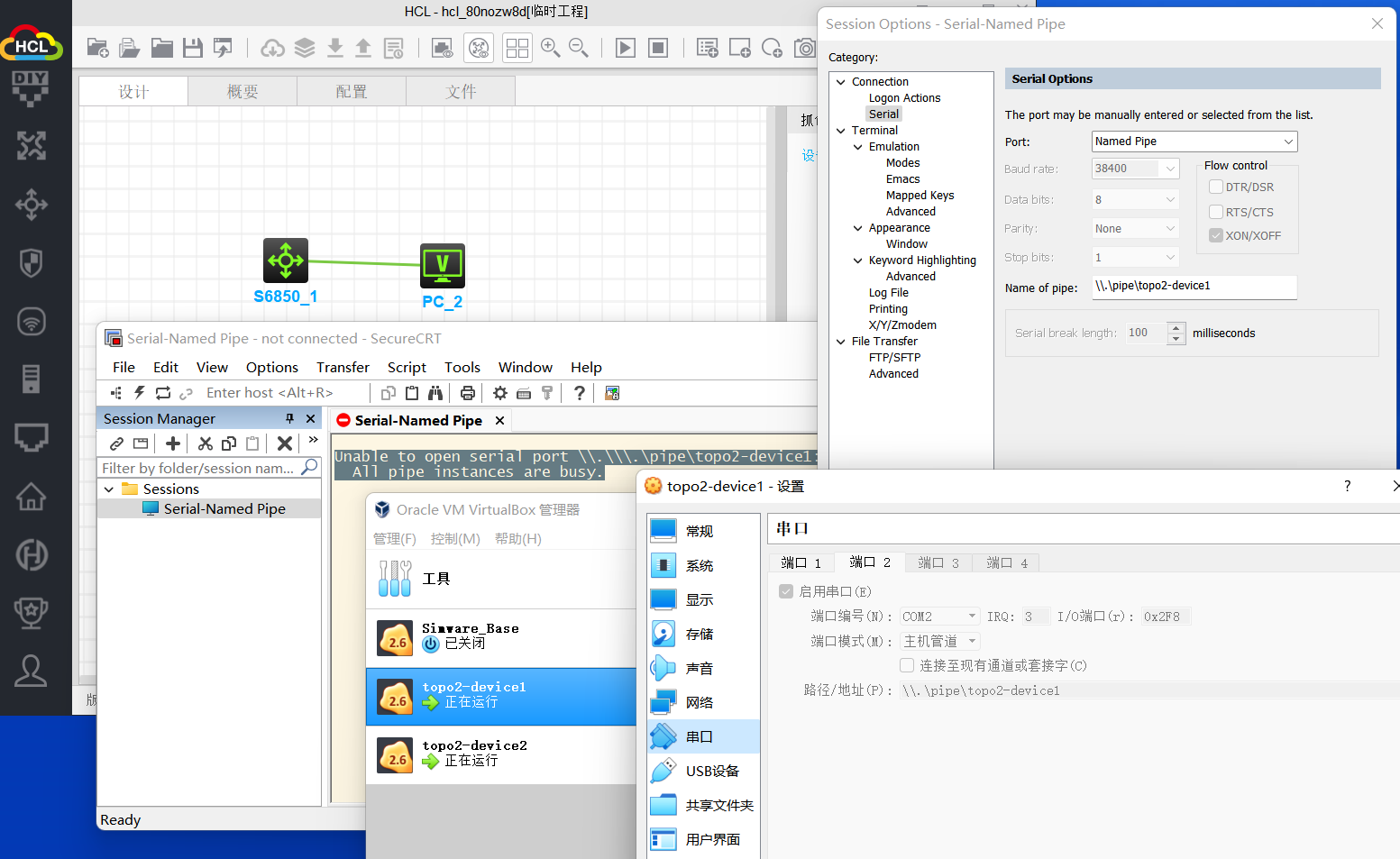The height and width of the screenshot is (859, 1400).
Task: Select Simware_Base VM in VirtualBox list
Action: (501, 637)
